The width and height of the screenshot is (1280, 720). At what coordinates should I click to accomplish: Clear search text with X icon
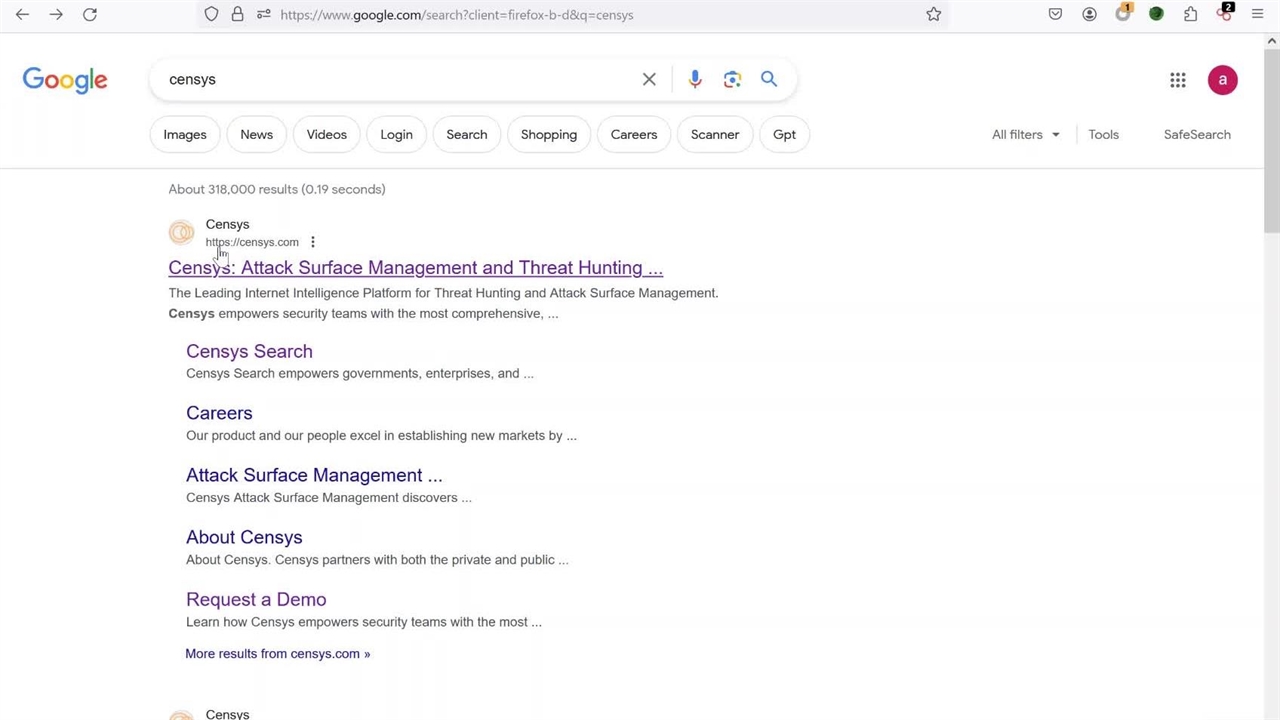649,79
